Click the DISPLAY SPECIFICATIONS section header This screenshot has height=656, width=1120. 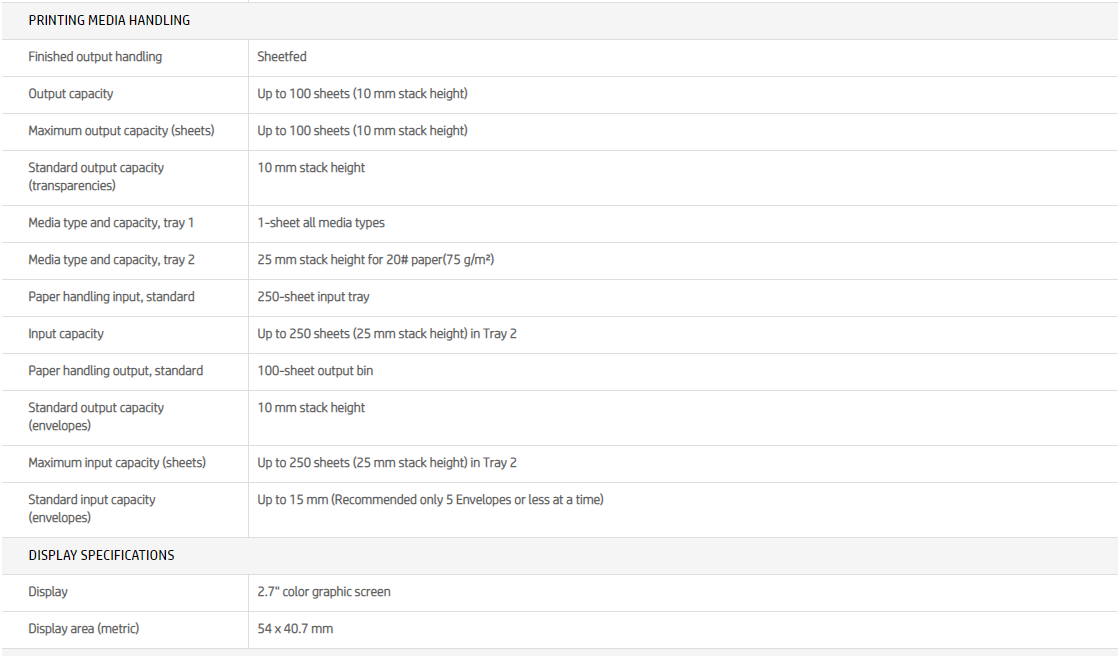pos(101,555)
